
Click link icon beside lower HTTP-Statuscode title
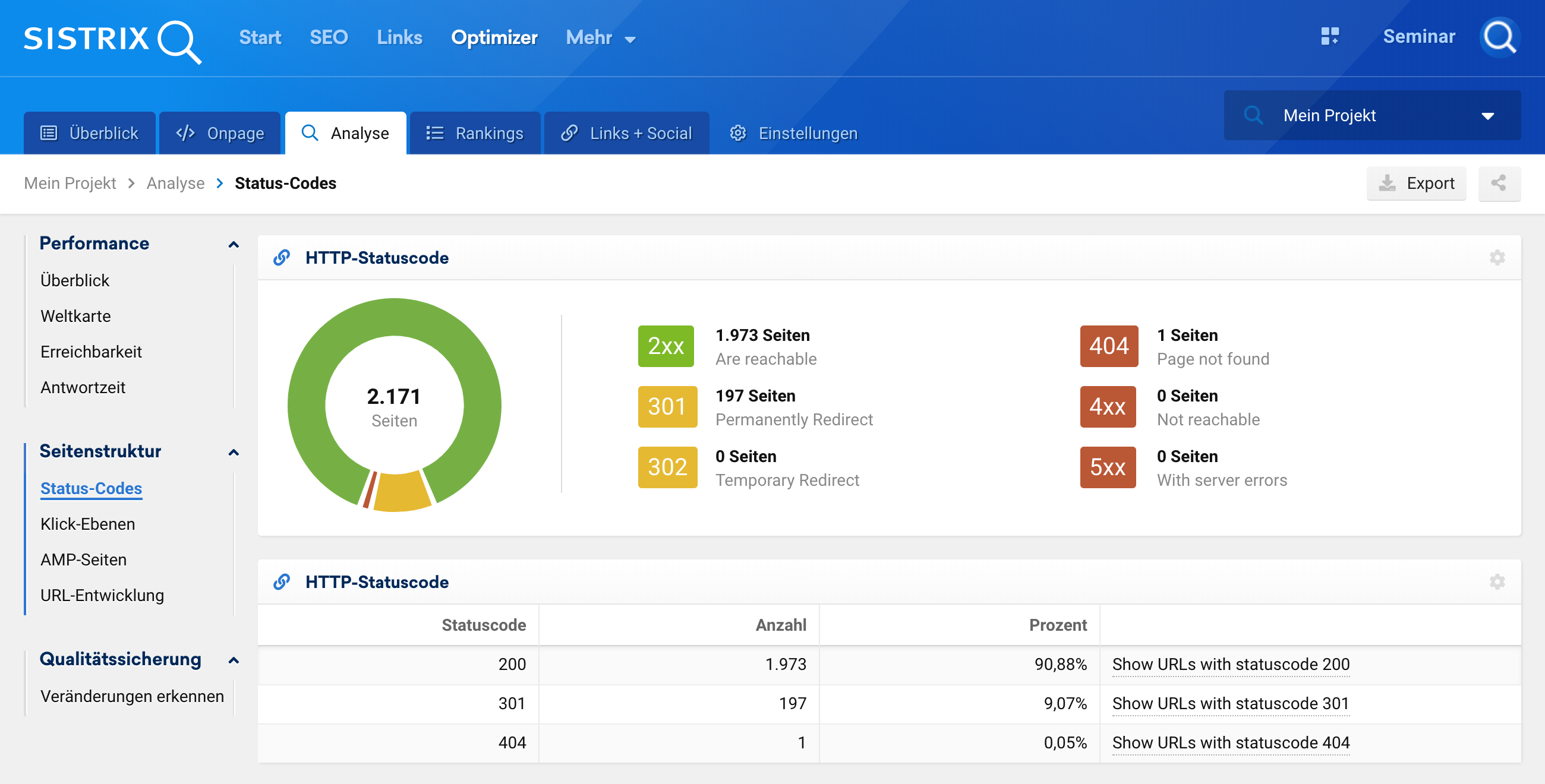pos(282,582)
